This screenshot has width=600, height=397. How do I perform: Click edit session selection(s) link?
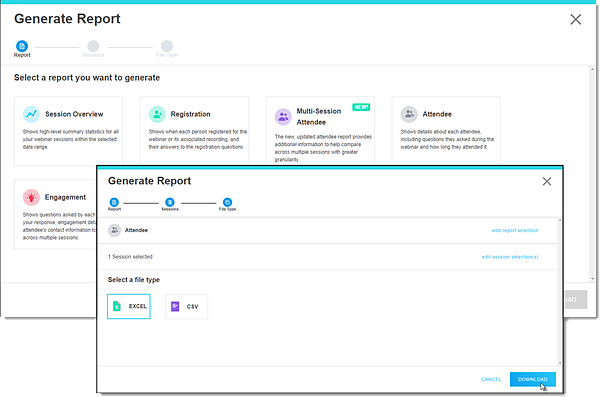click(x=510, y=257)
